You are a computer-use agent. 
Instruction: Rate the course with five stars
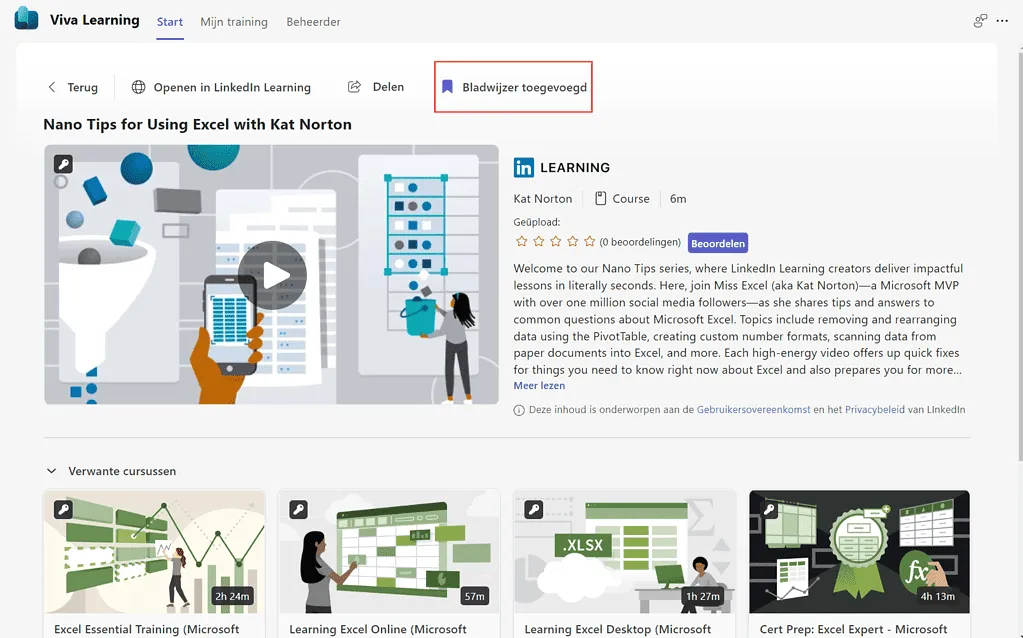pos(589,242)
